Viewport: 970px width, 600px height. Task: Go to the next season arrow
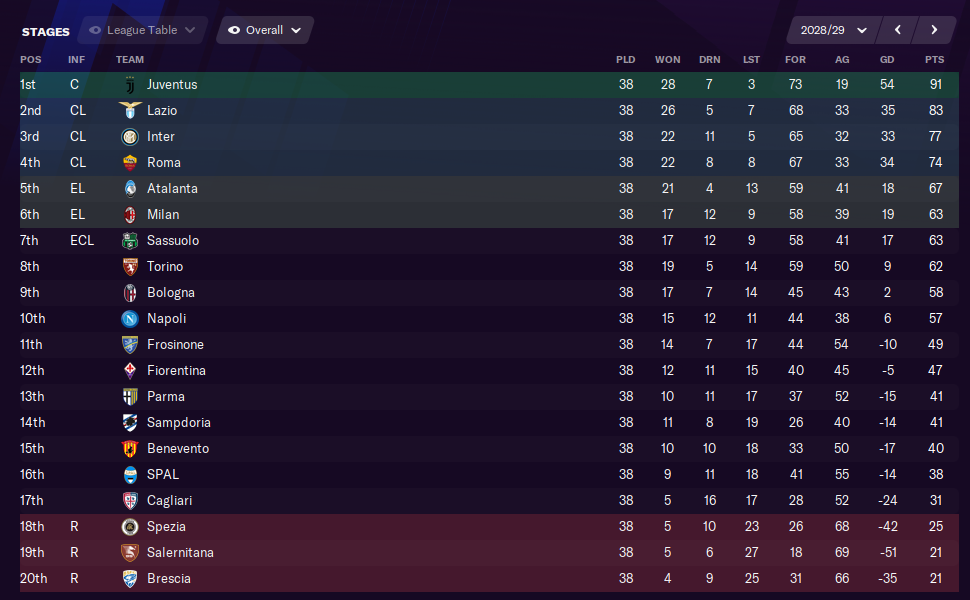[x=934, y=30]
